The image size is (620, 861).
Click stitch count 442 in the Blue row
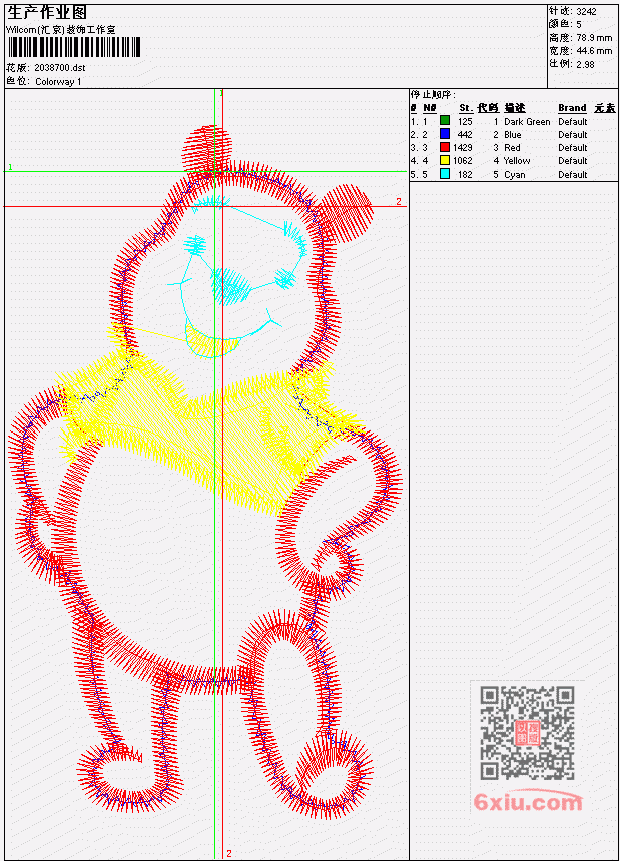click(x=465, y=135)
